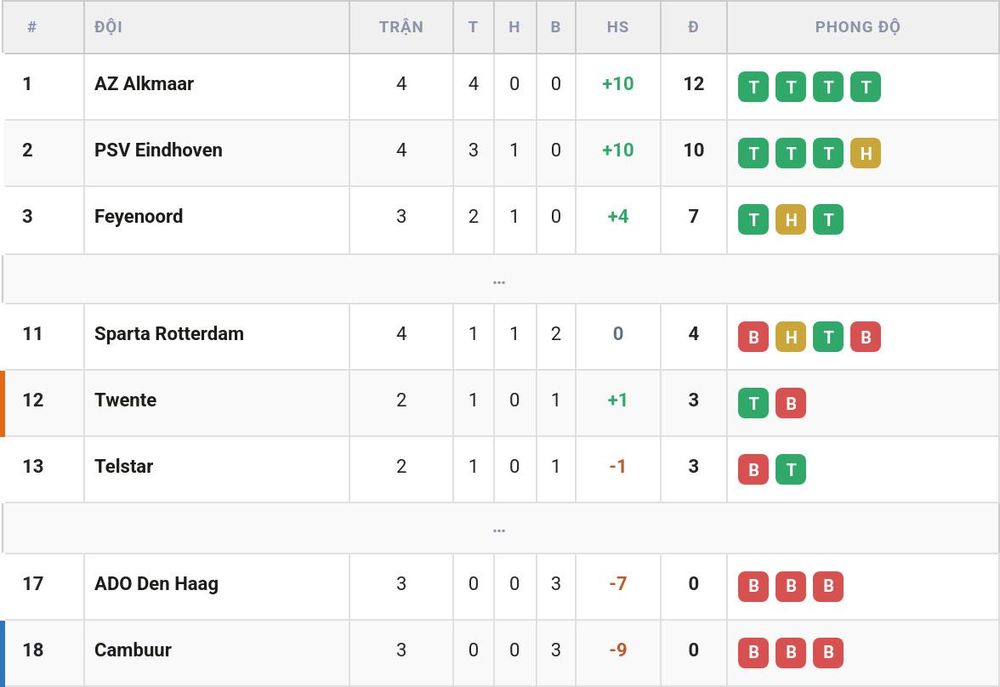Select the Twente row orange marker
1000x687 pixels.
tap(3, 403)
